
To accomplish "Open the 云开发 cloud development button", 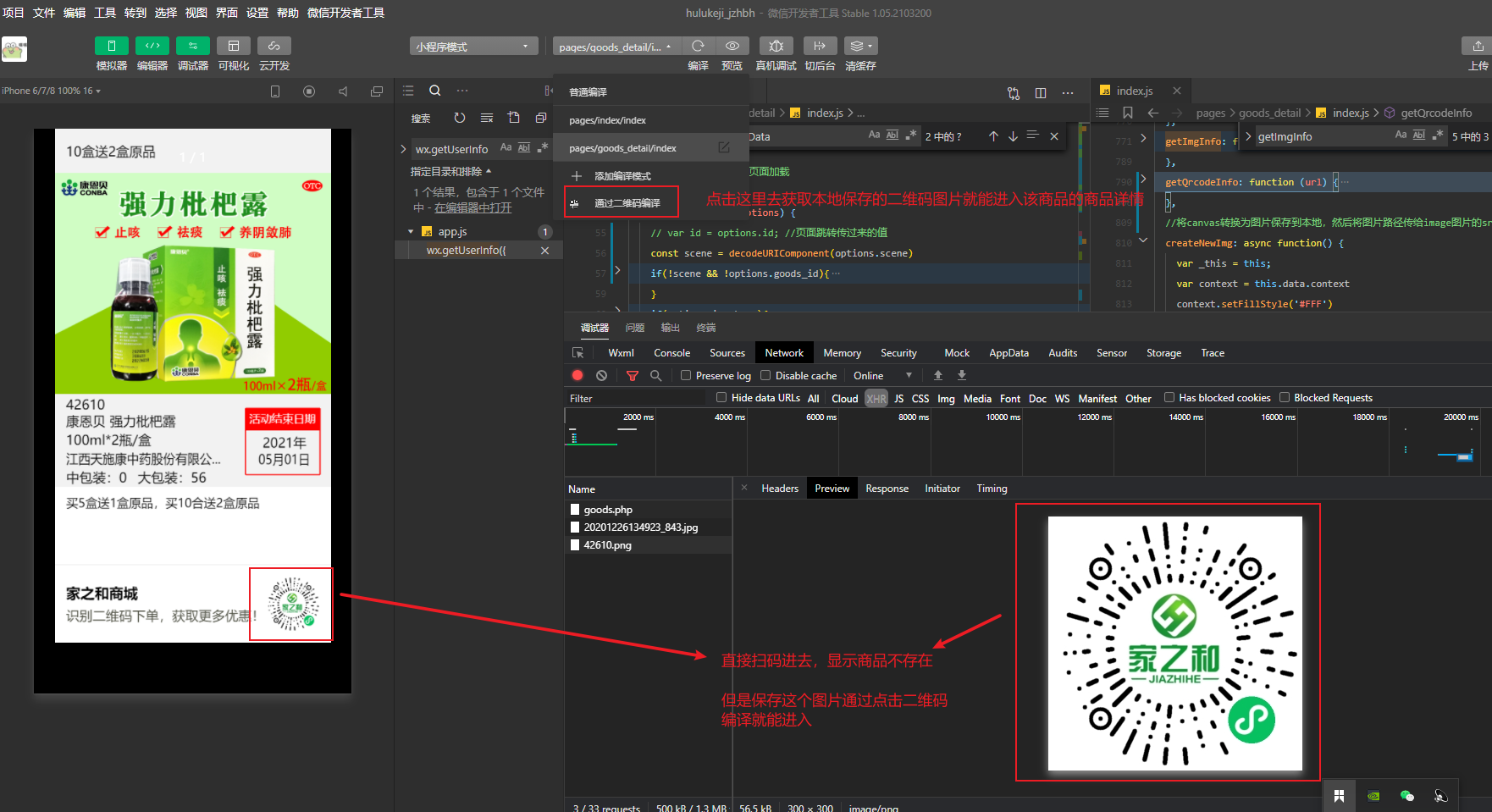I will point(274,46).
